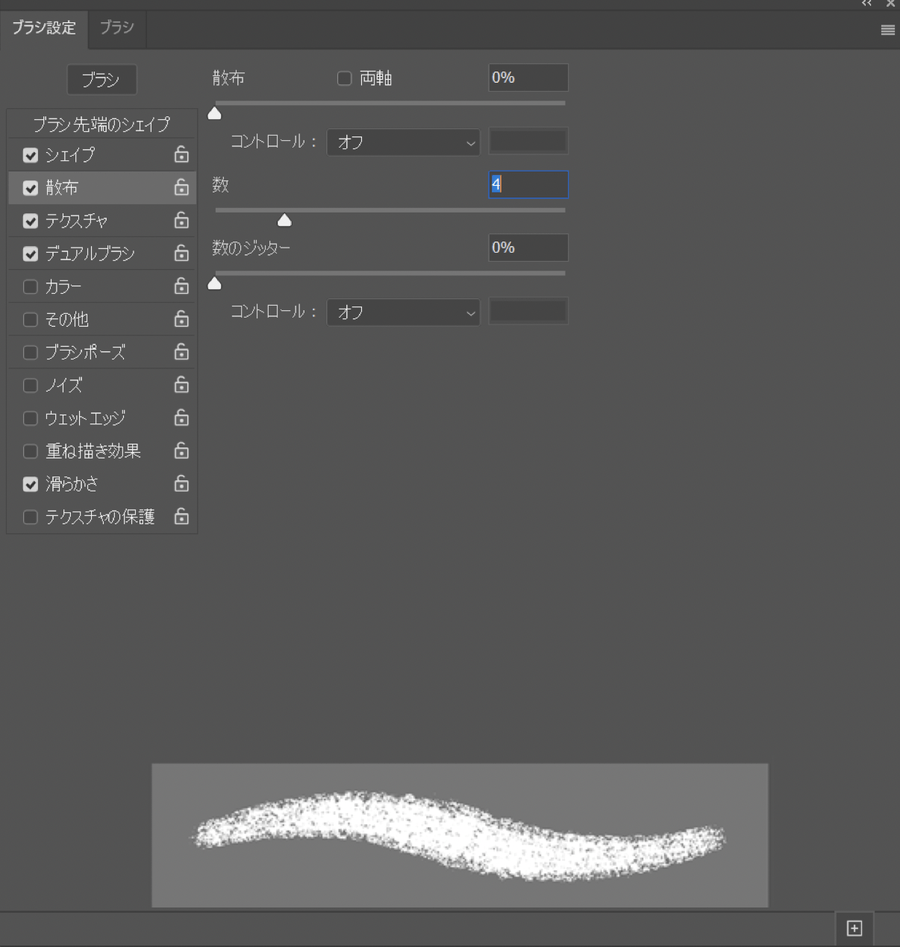Open 散布 コントロール dropdown
This screenshot has height=947, width=900.
(403, 143)
